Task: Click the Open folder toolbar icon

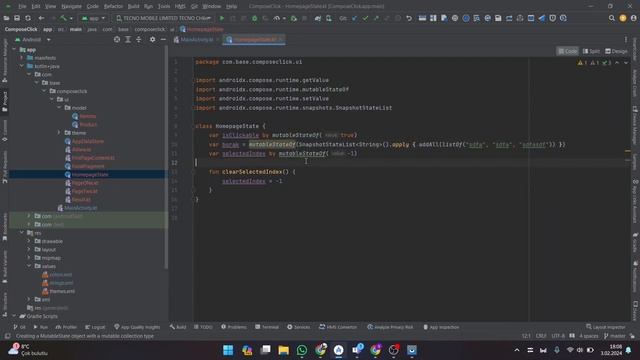Action: click(7, 18)
